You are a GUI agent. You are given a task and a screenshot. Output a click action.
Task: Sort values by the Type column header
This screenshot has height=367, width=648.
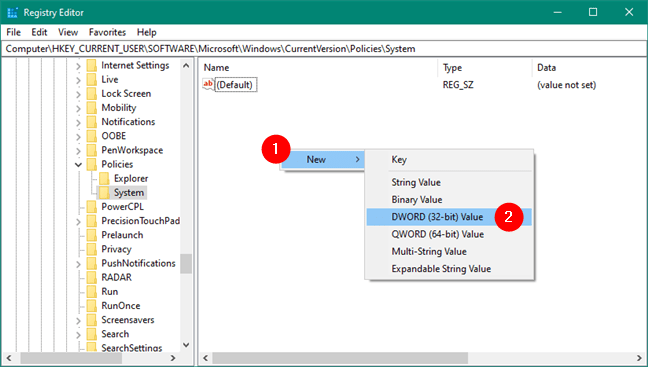485,68
